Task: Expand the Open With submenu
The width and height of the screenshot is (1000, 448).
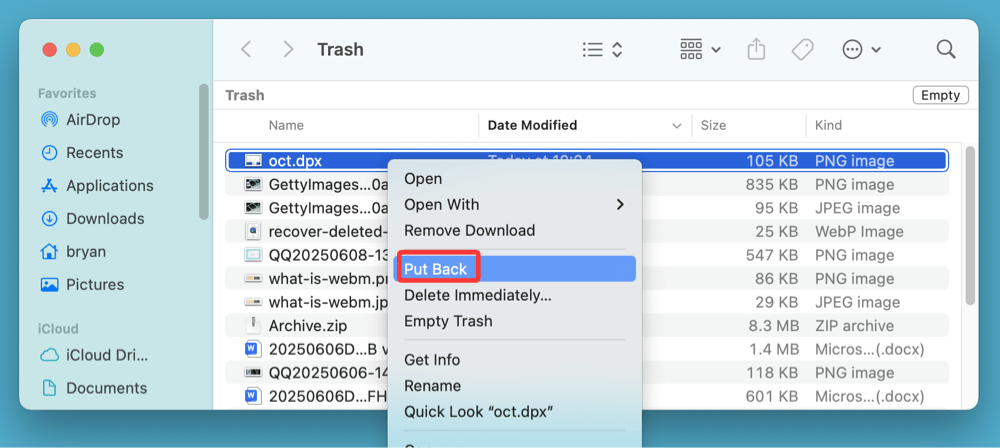Action: [515, 205]
